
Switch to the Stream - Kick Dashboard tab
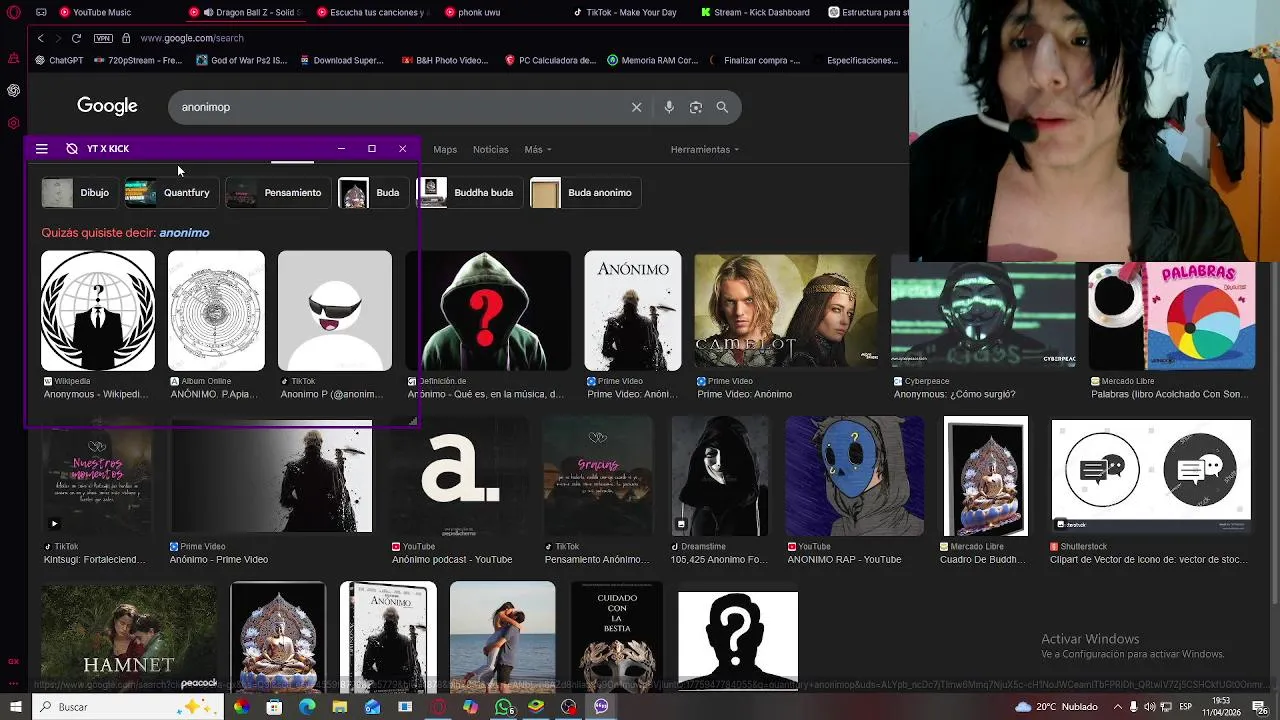pos(756,12)
